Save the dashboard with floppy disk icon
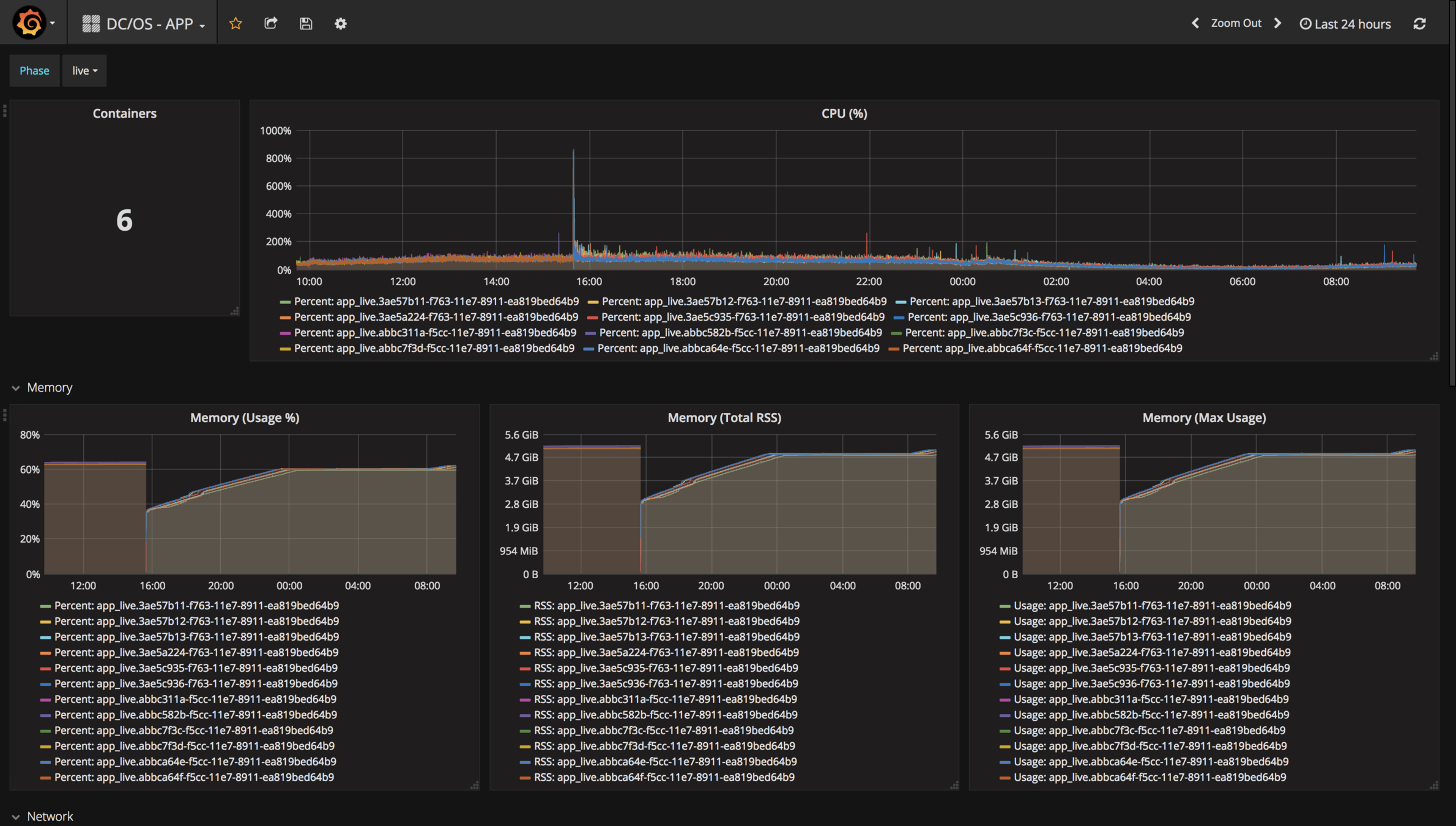1456x826 pixels. (306, 23)
